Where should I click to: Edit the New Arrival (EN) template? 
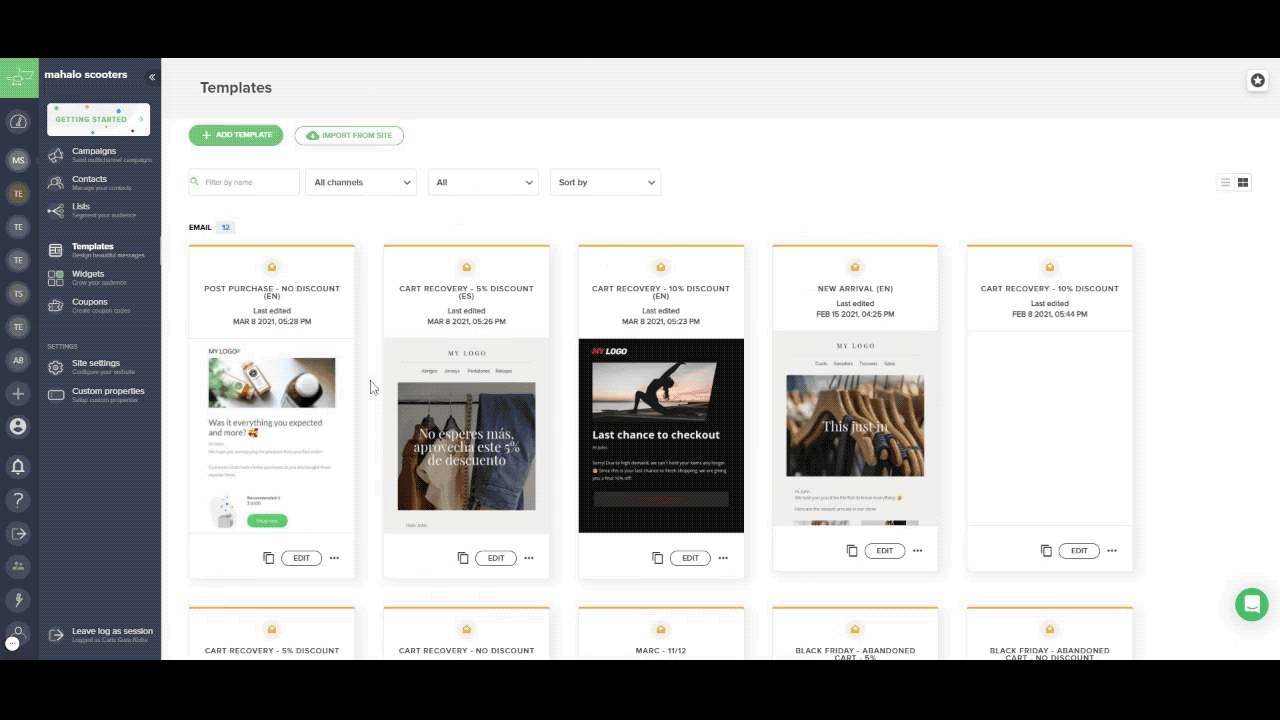(884, 550)
